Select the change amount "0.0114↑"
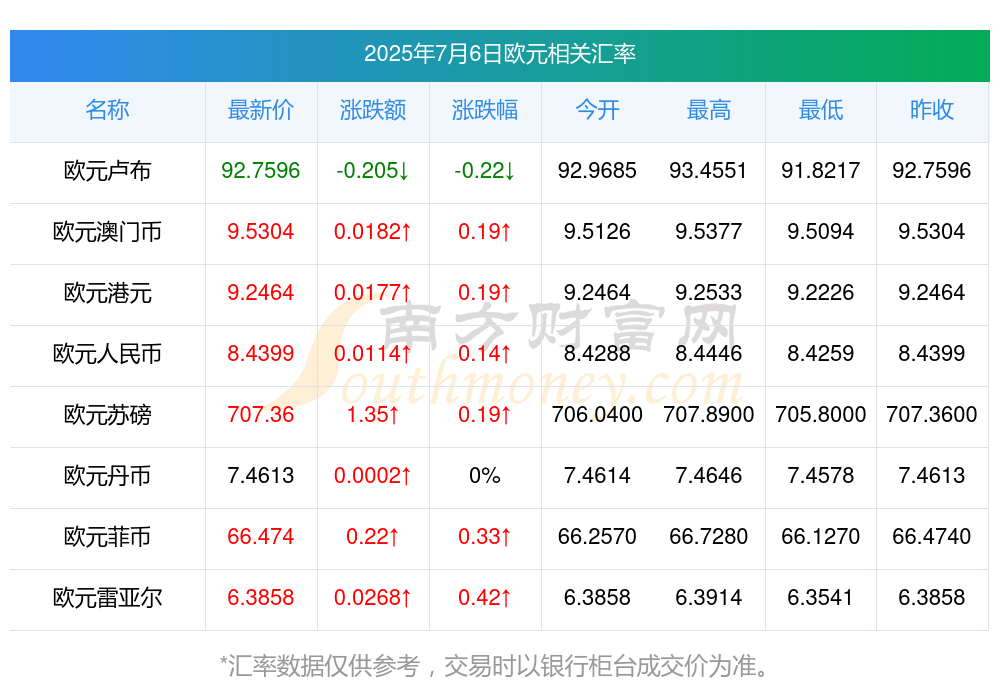The height and width of the screenshot is (698, 1000). coord(373,353)
